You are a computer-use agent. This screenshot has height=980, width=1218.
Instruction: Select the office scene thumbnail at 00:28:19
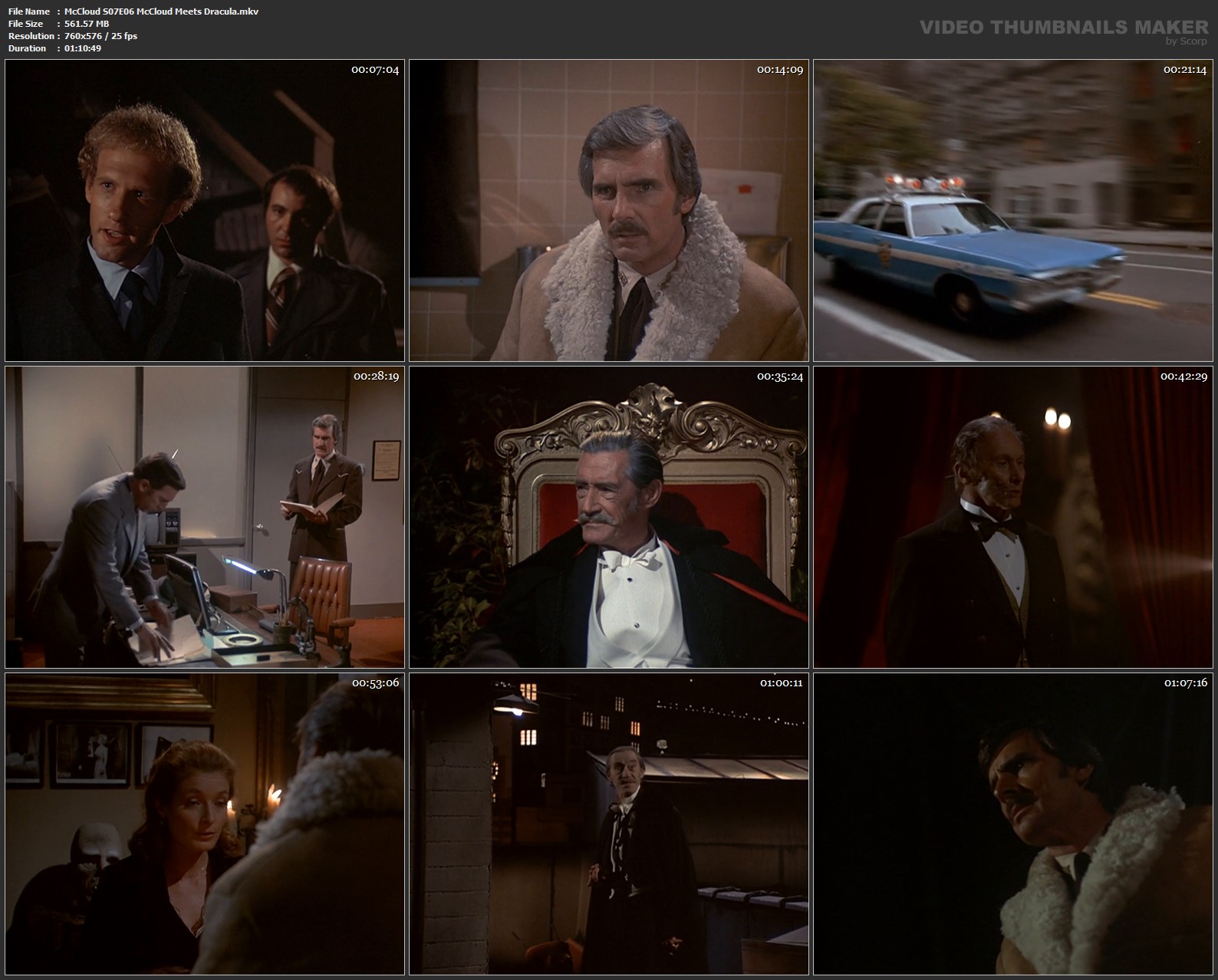click(205, 517)
